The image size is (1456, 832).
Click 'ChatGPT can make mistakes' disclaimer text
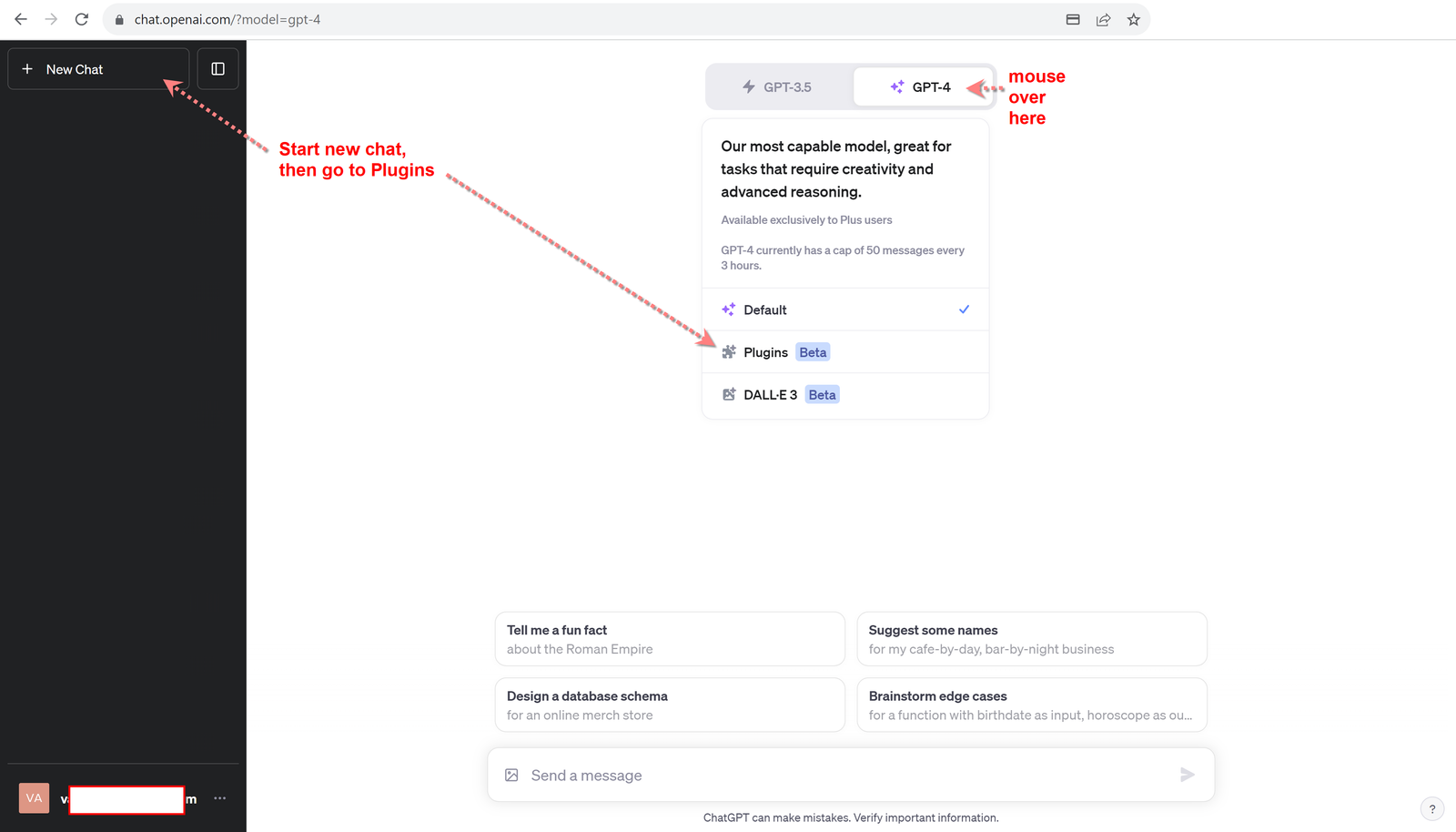click(x=851, y=817)
